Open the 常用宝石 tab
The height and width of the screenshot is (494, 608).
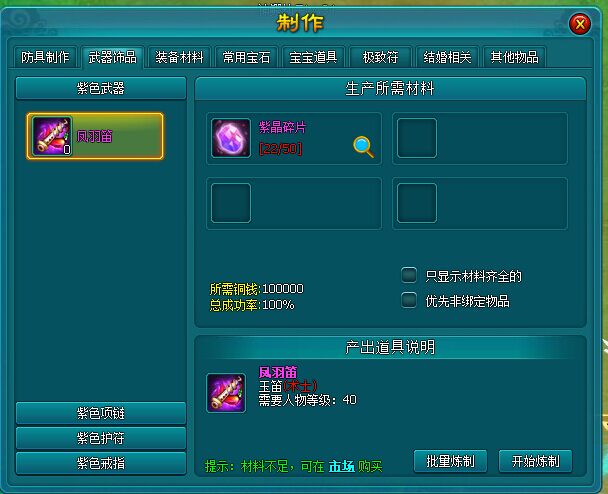point(246,57)
